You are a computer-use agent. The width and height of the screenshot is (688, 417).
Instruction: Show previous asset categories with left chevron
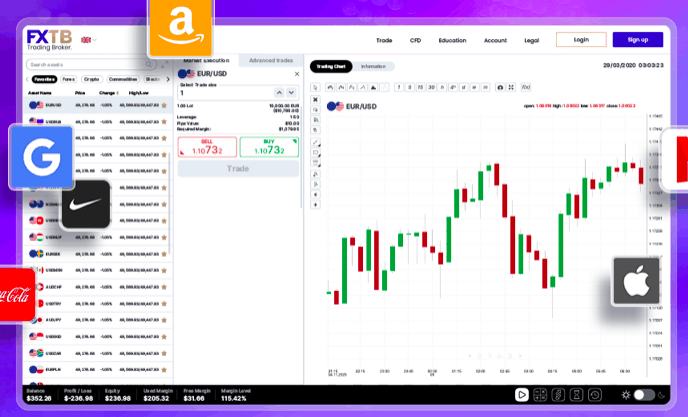(27, 79)
